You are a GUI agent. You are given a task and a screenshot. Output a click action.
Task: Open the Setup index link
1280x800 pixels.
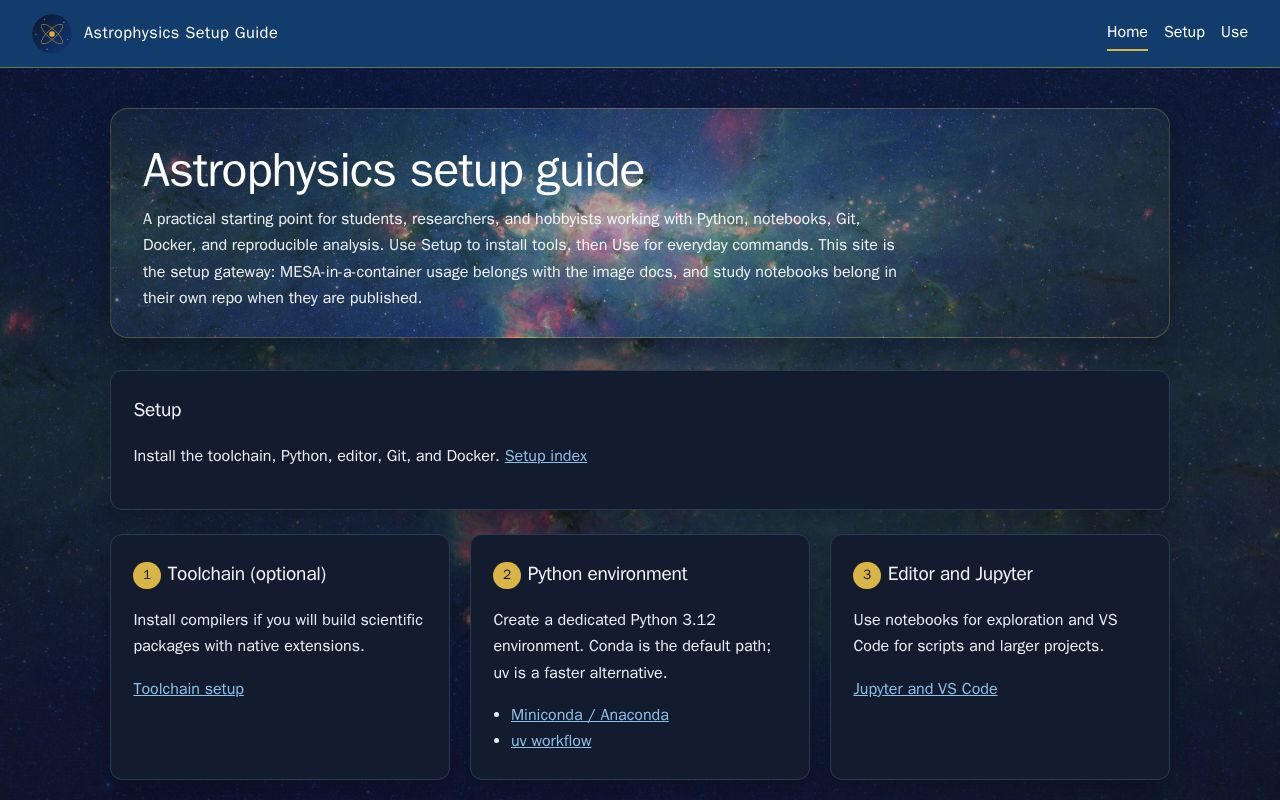pyautogui.click(x=546, y=456)
